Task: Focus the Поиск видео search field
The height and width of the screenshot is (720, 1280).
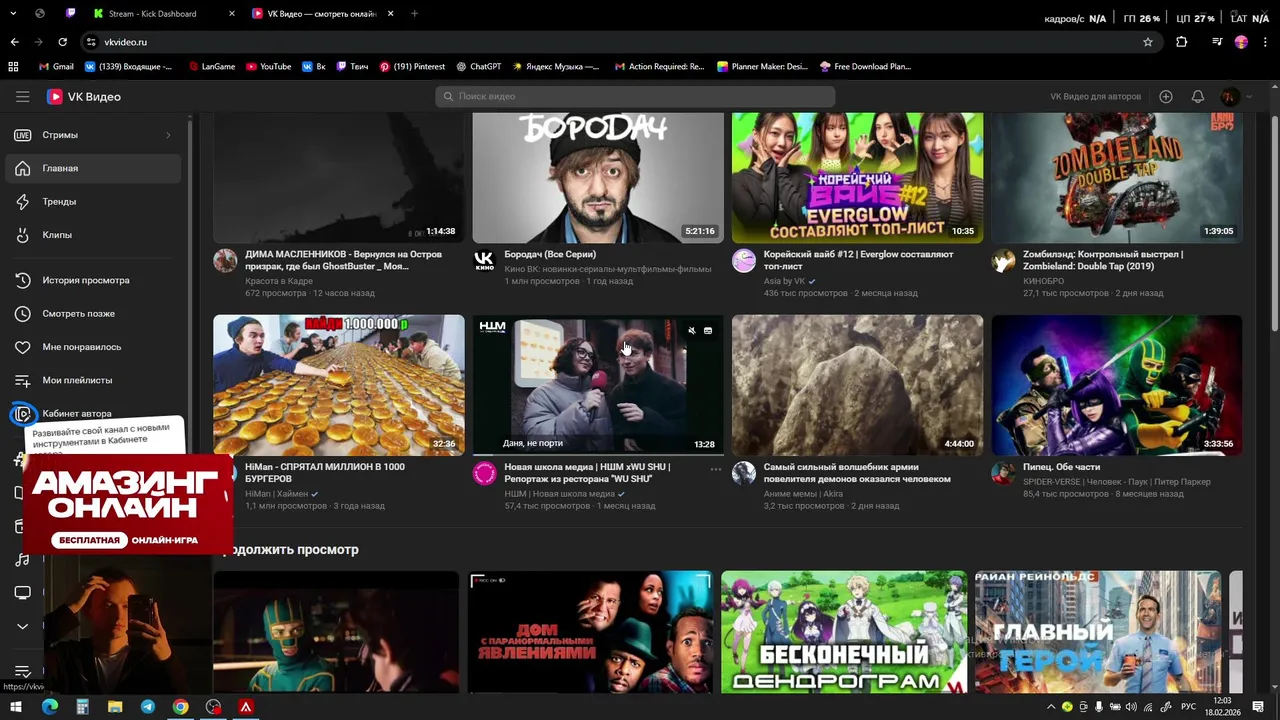Action: pyautogui.click(x=635, y=96)
